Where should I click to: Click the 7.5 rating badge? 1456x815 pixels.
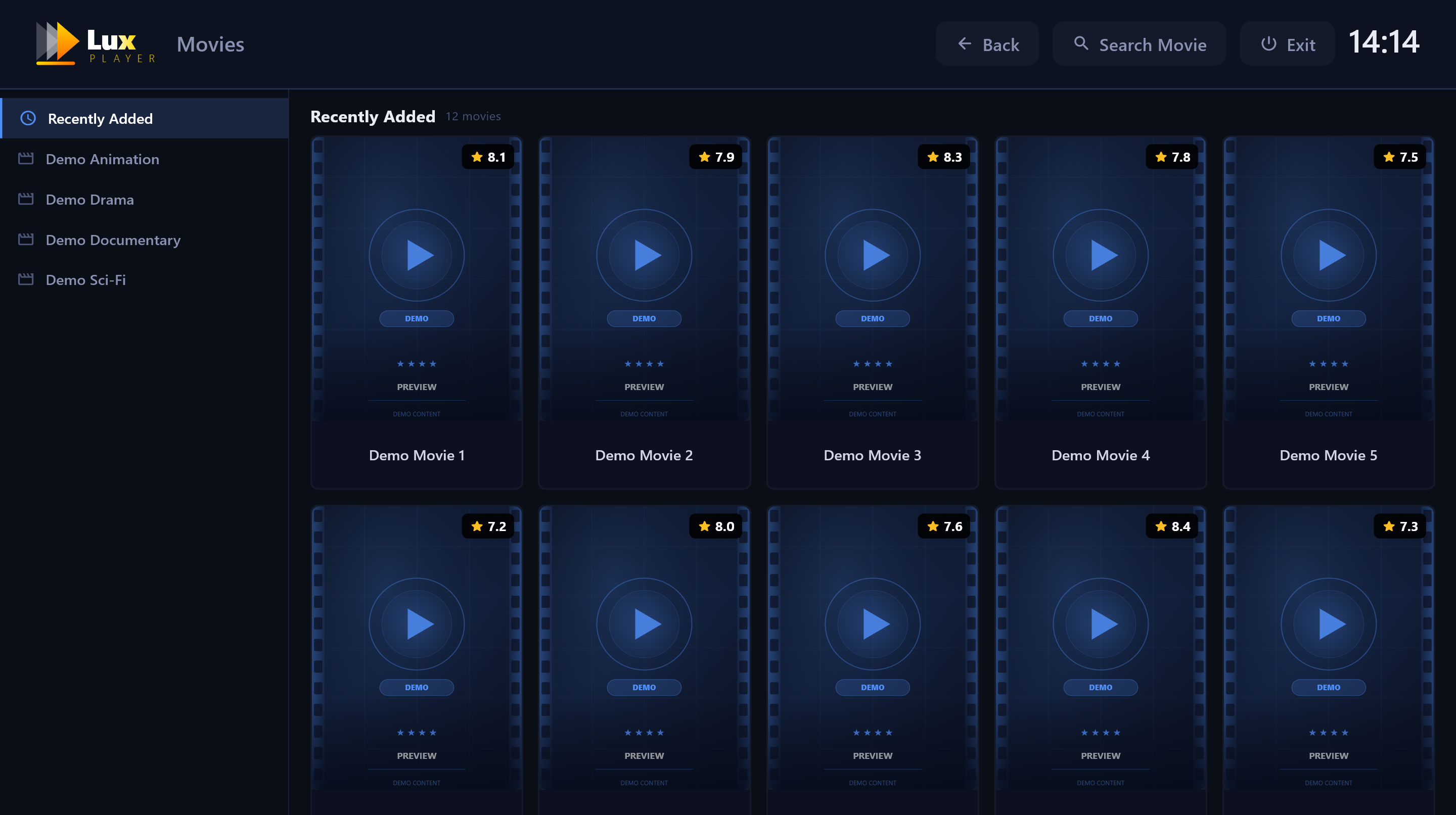pyautogui.click(x=1400, y=157)
